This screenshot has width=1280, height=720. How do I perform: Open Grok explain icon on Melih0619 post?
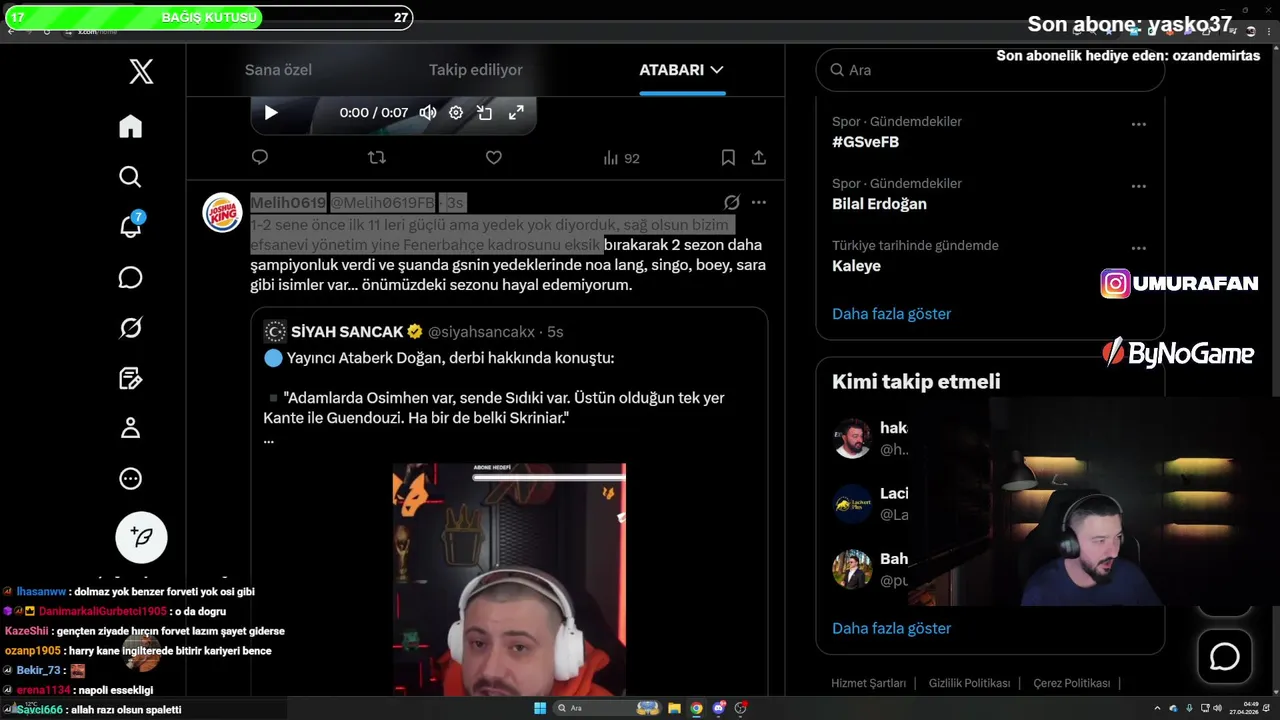click(732, 202)
